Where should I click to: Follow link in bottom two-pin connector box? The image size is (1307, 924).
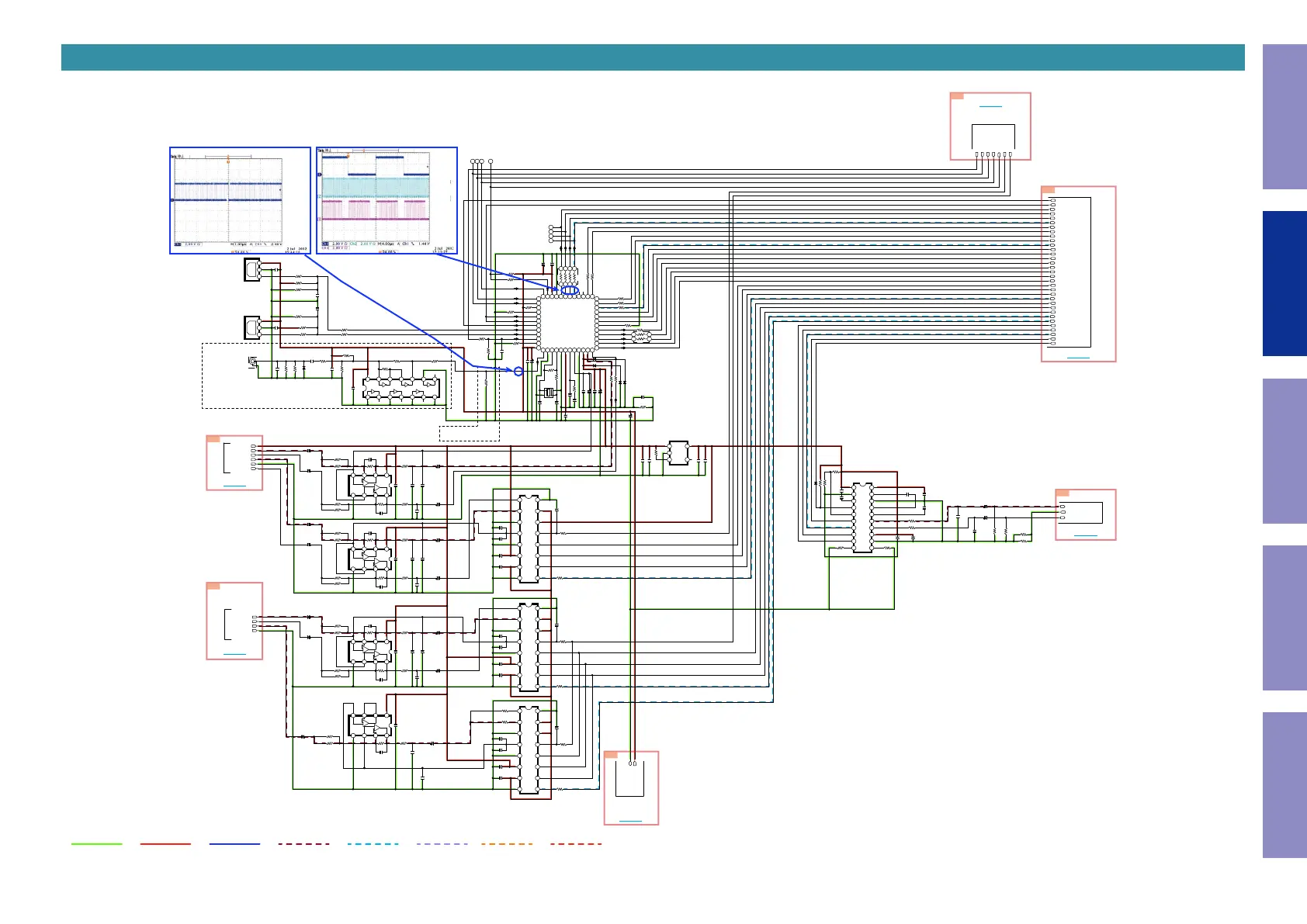[x=630, y=821]
